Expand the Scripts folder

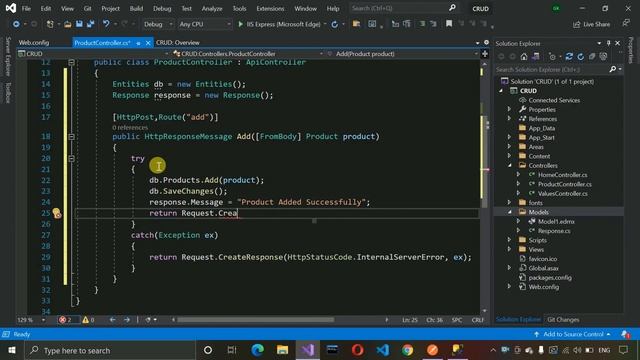pyautogui.click(x=509, y=240)
